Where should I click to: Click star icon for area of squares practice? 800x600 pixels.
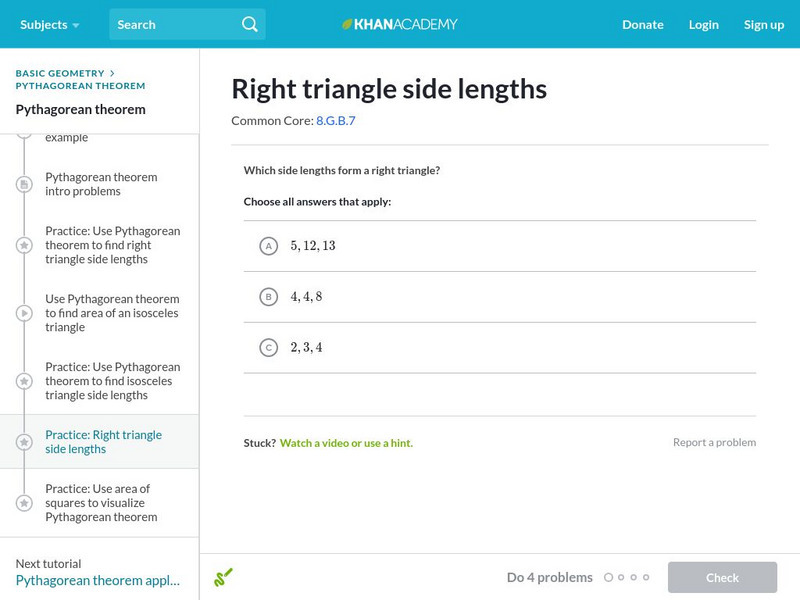24,503
